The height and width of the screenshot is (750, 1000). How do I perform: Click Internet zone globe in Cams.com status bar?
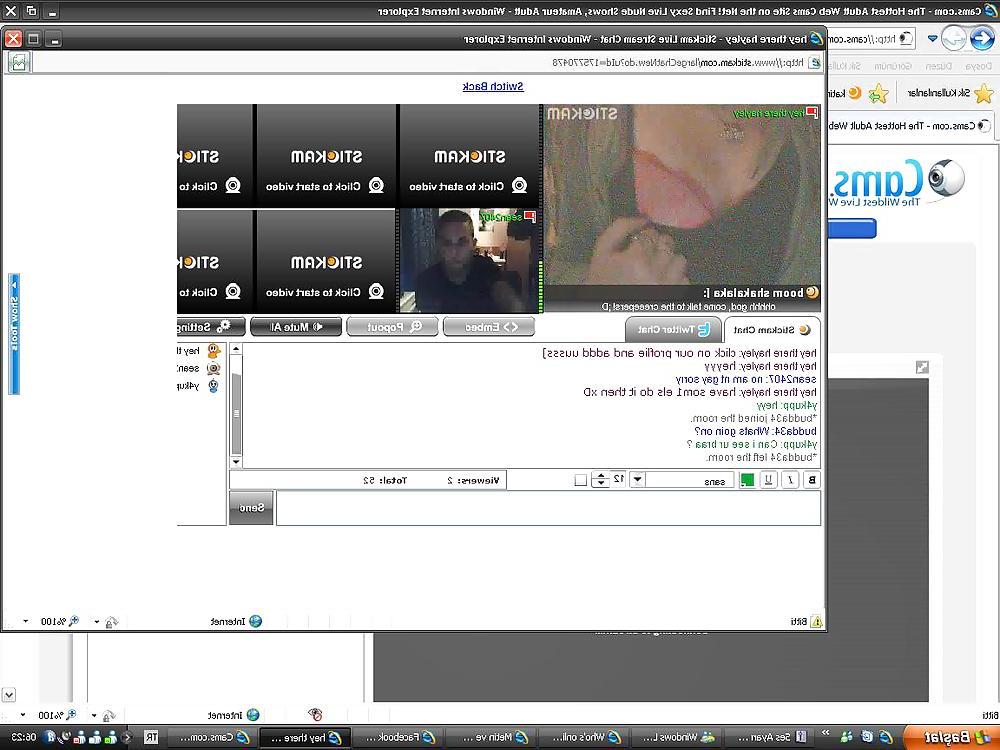tap(253, 715)
